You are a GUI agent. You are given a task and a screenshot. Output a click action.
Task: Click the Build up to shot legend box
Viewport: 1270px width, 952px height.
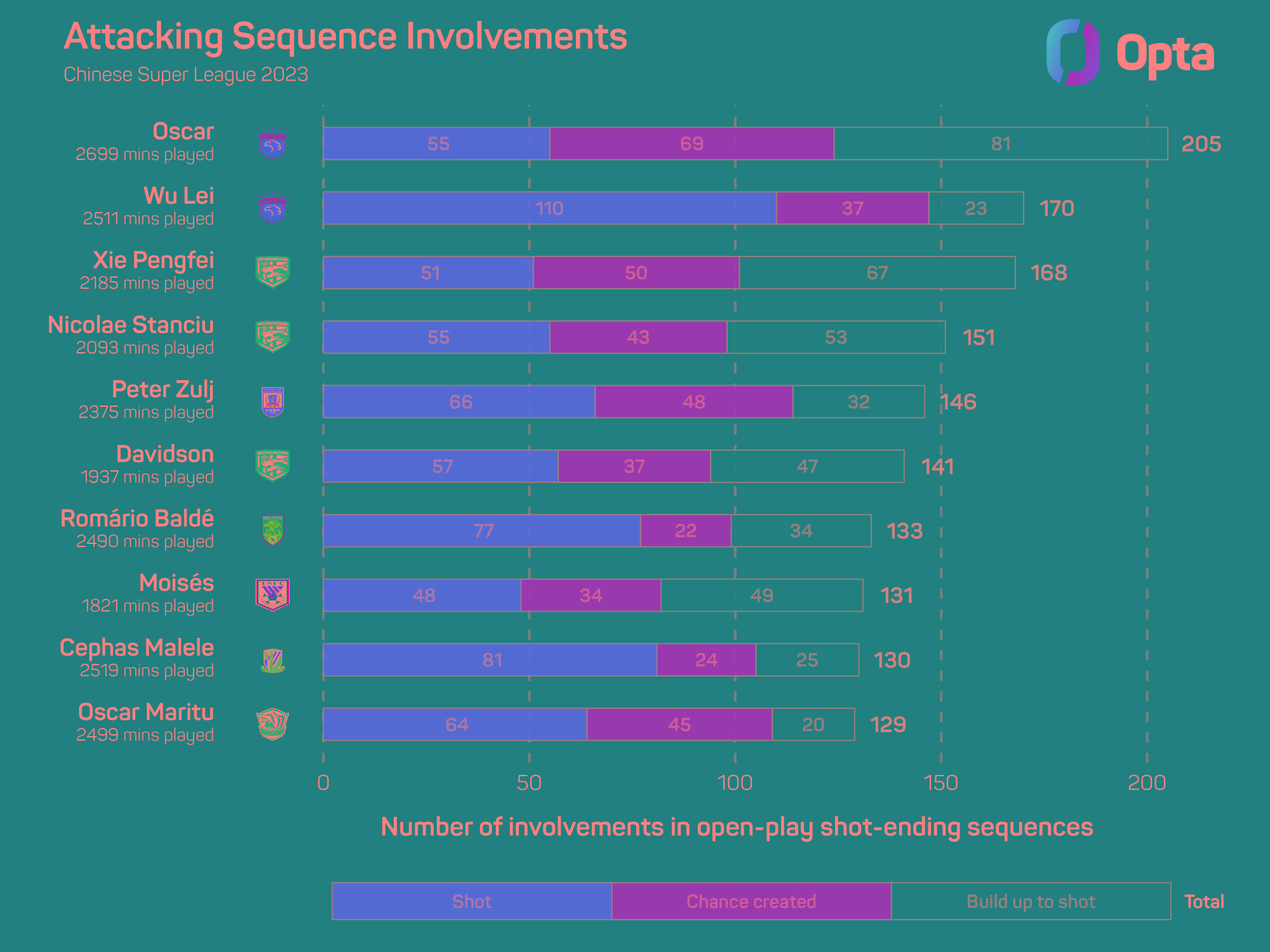1031,901
